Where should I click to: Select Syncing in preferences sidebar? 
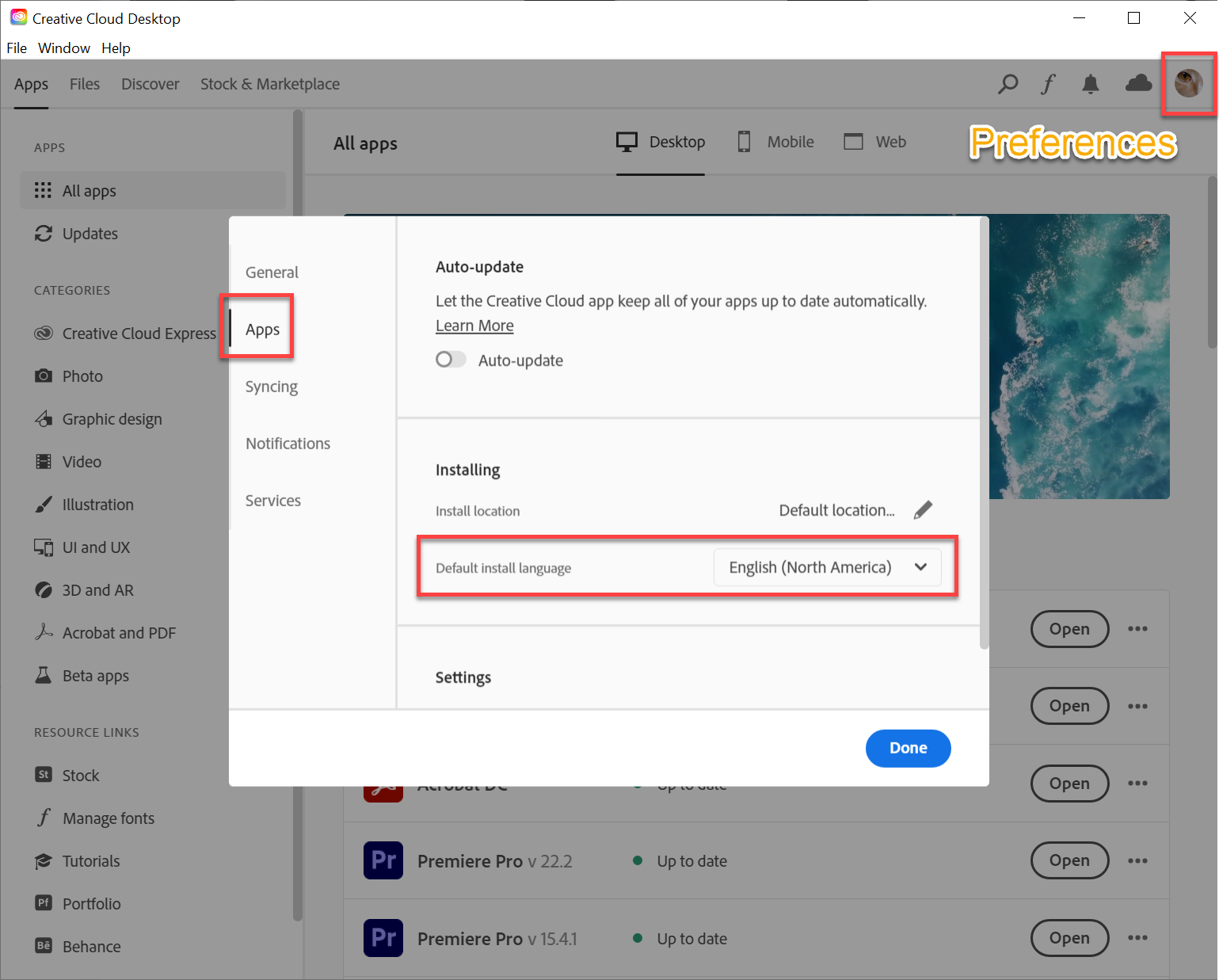pos(271,387)
